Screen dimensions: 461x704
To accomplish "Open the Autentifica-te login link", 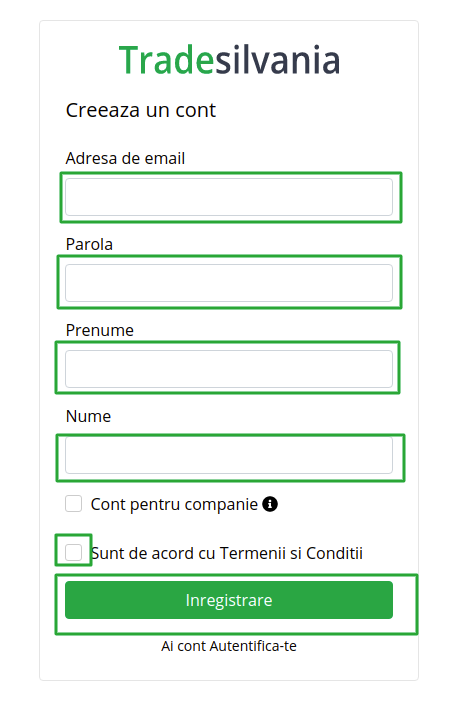I will [x=253, y=646].
